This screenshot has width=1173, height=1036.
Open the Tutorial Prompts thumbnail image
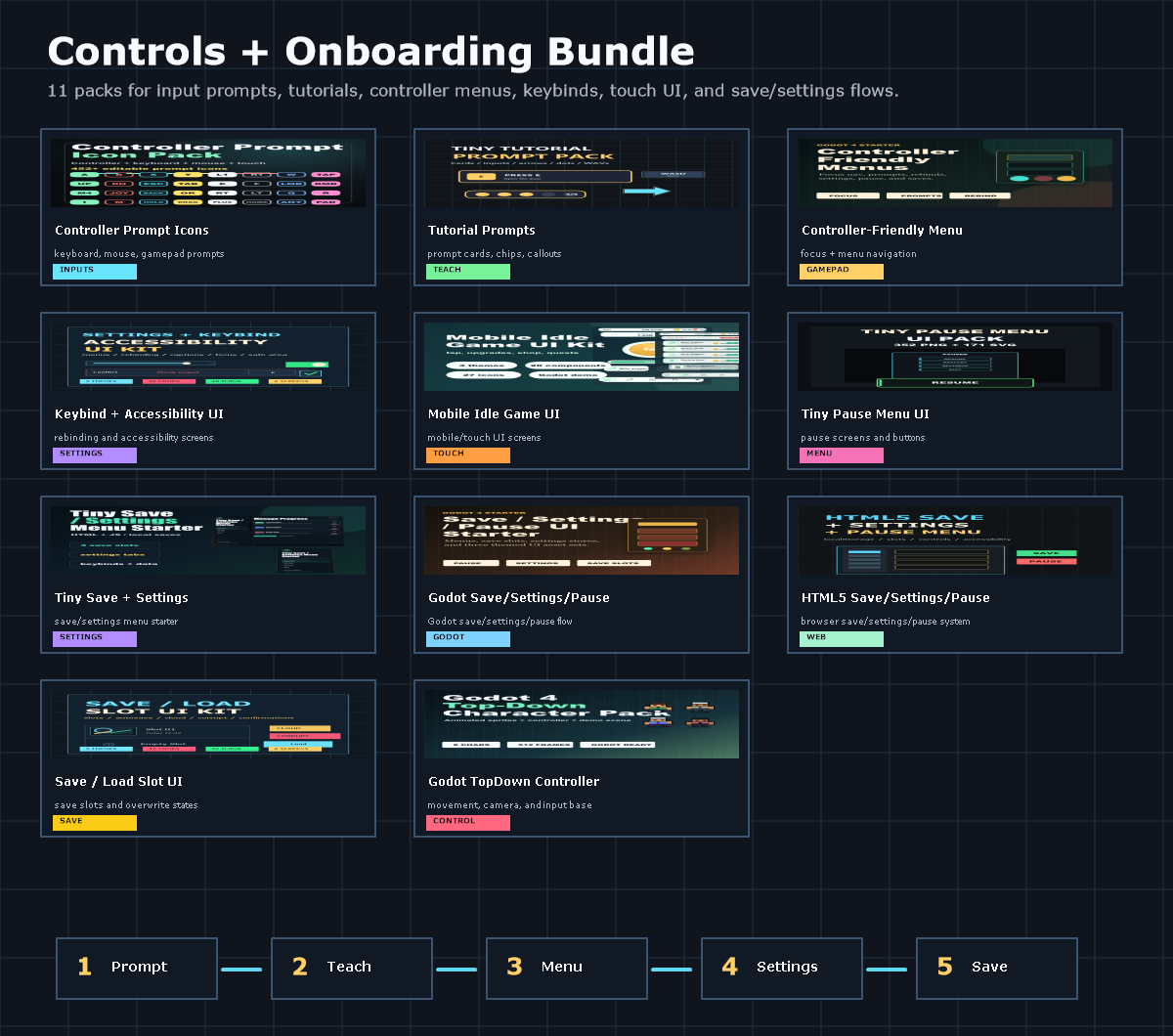click(582, 173)
